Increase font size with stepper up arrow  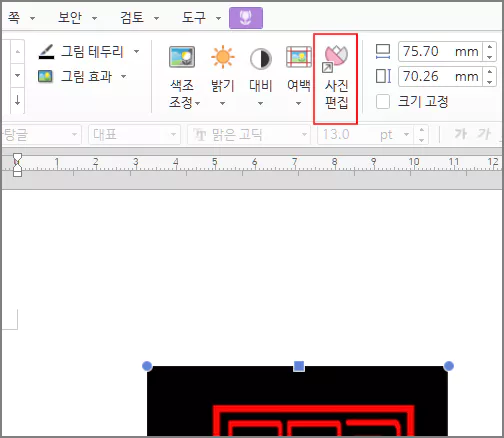422,130
